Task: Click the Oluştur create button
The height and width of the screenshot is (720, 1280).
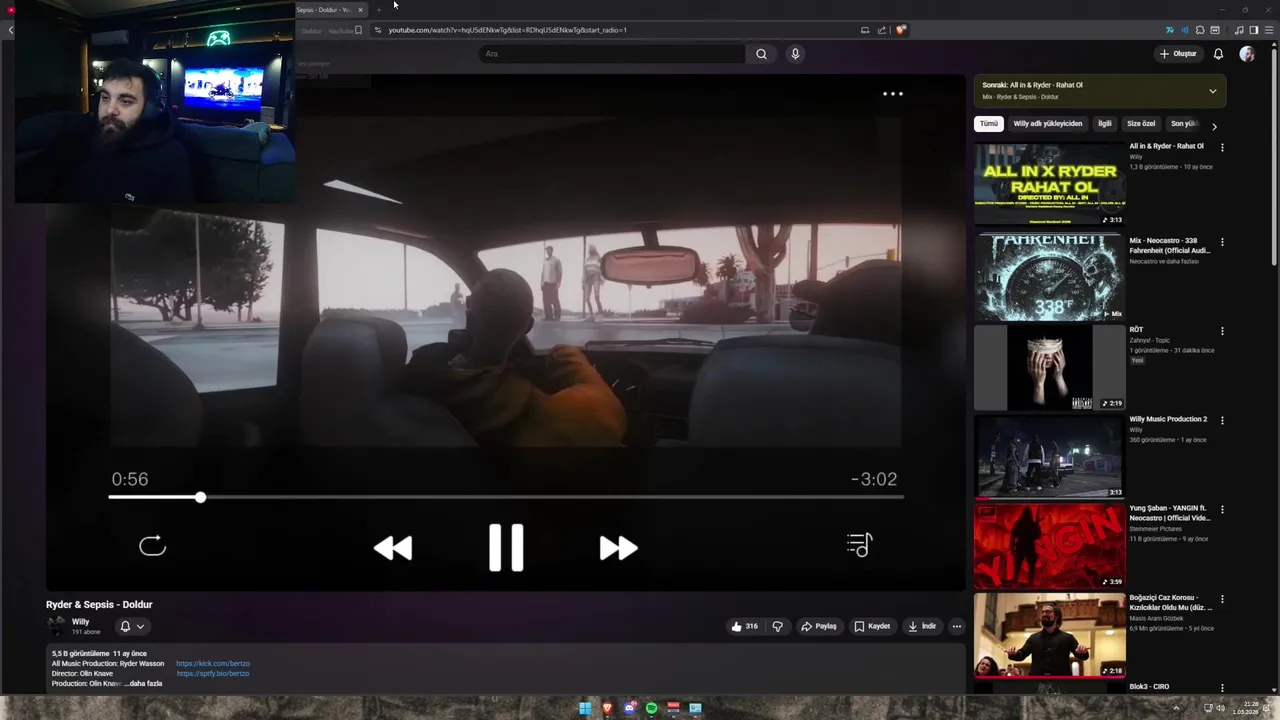Action: [1178, 54]
